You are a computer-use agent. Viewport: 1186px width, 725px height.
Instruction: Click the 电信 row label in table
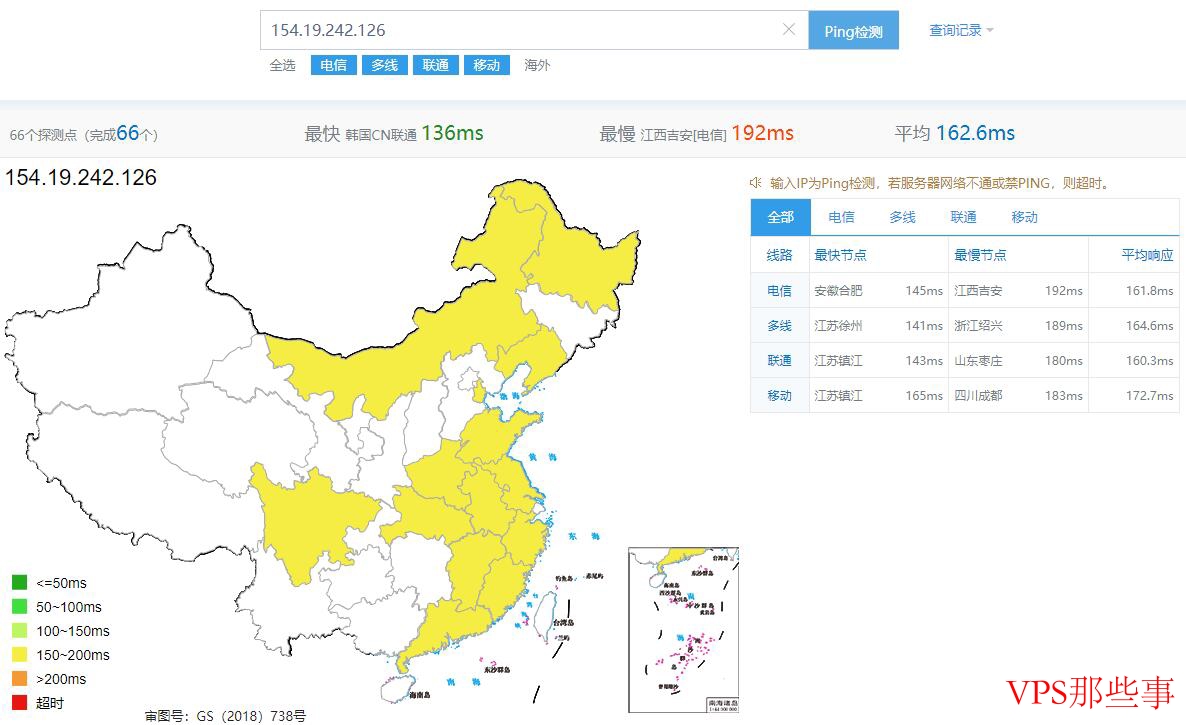779,290
